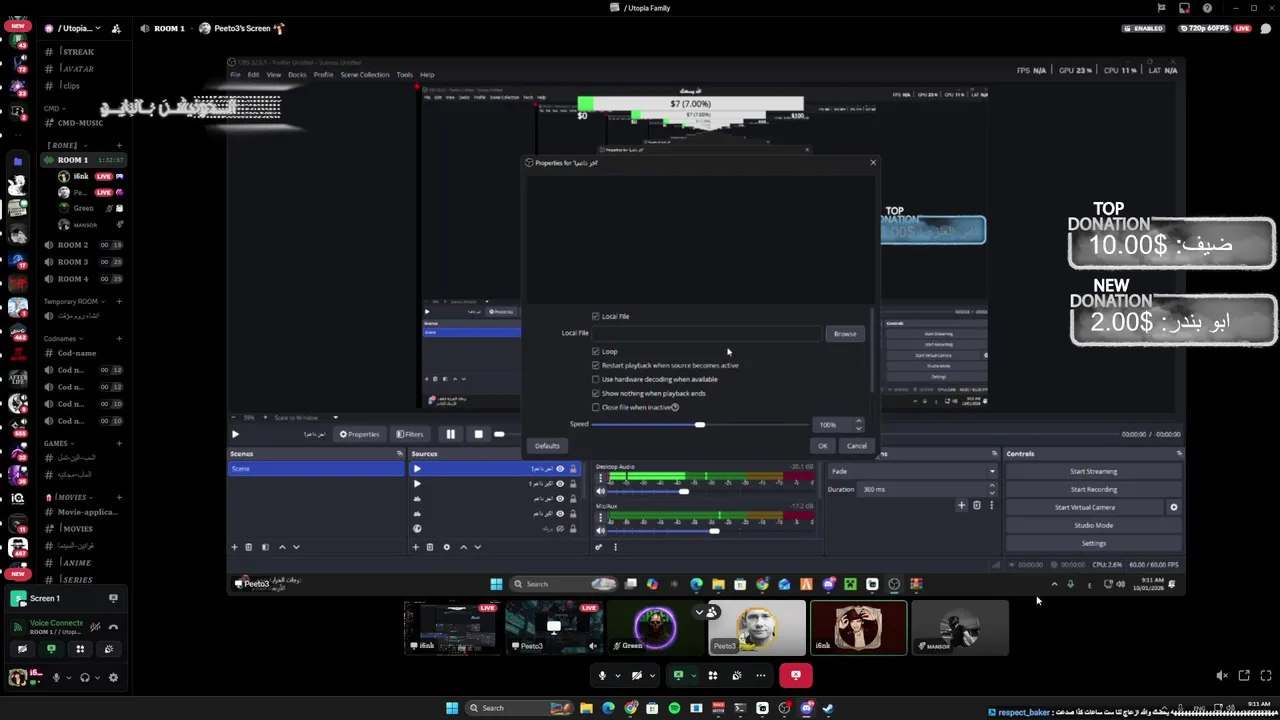Adjust Mic/Aux volume slider in streamed OBS
This screenshot has width=1280, height=720.
pyautogui.click(x=714, y=531)
